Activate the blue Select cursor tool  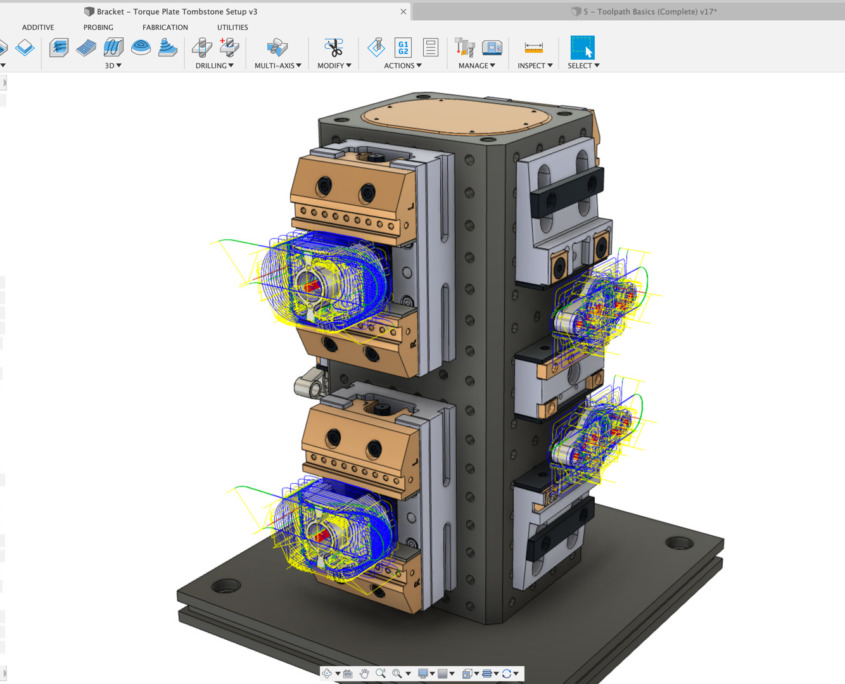tap(583, 47)
